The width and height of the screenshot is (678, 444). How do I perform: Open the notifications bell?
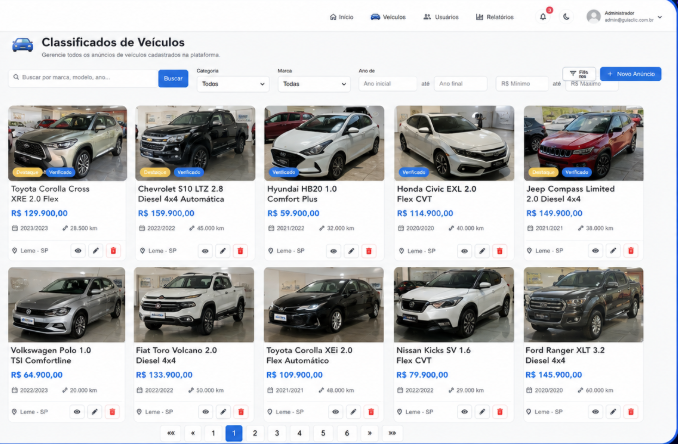(x=543, y=17)
